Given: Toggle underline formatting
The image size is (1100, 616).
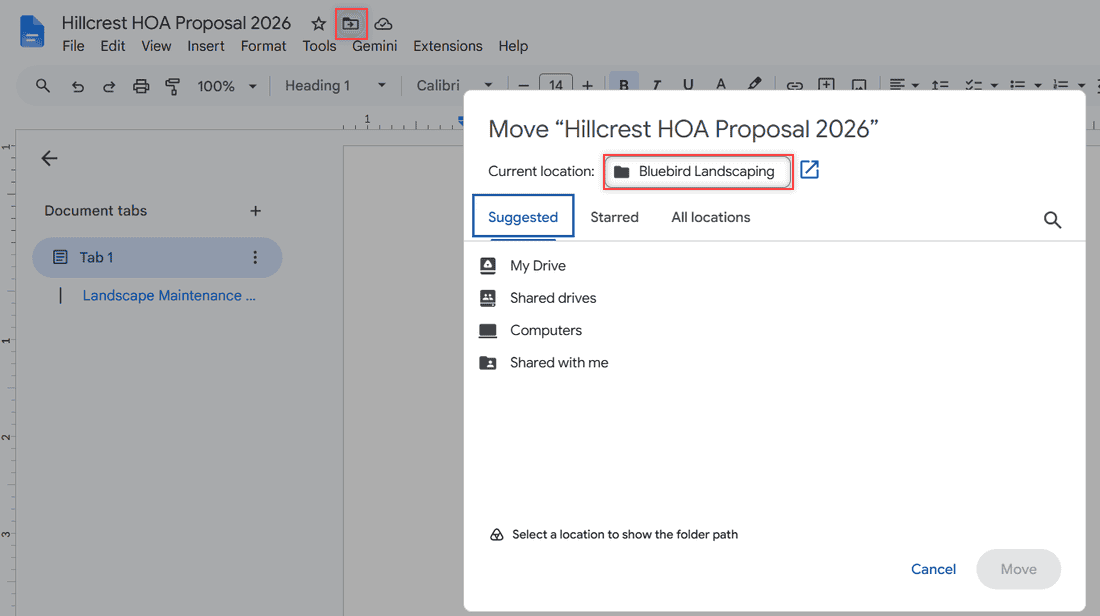Looking at the screenshot, I should tap(688, 85).
